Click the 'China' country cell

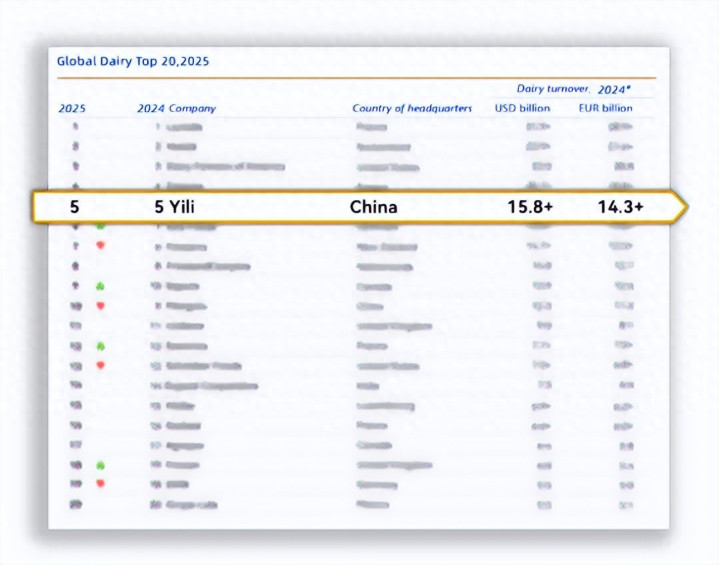coord(373,207)
